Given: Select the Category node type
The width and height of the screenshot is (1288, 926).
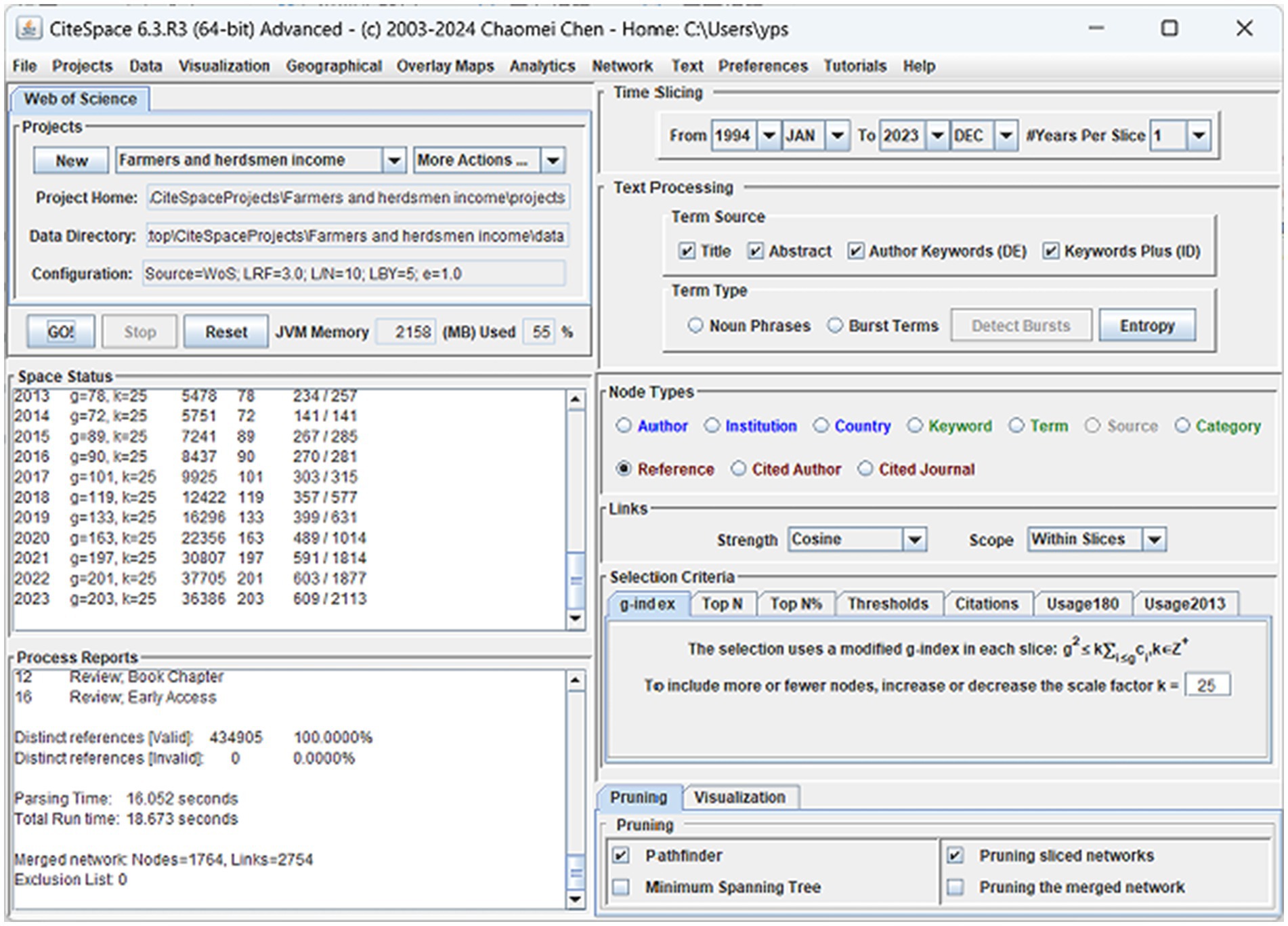Looking at the screenshot, I should point(1182,426).
